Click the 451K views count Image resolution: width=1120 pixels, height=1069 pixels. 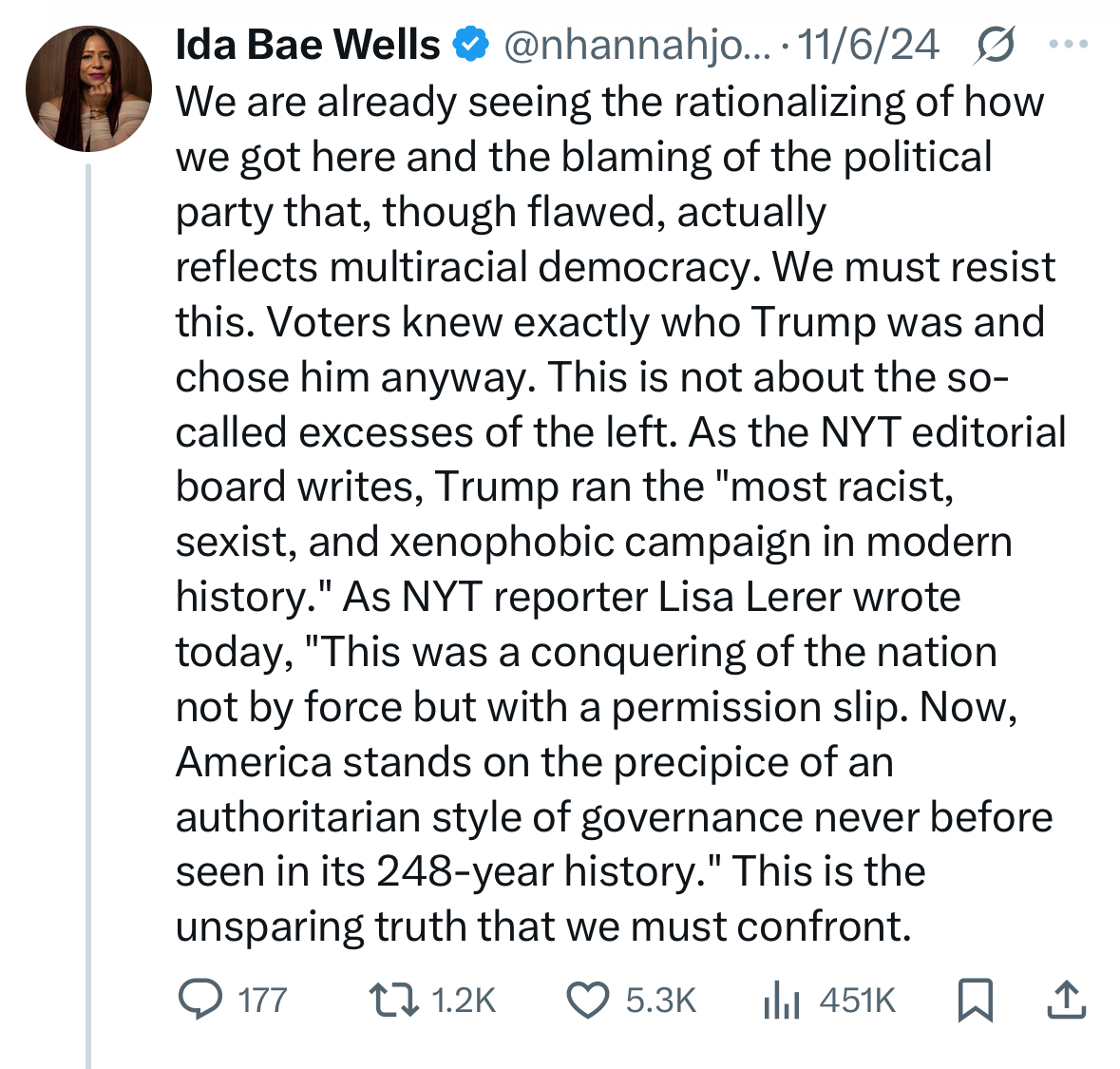[857, 1001]
